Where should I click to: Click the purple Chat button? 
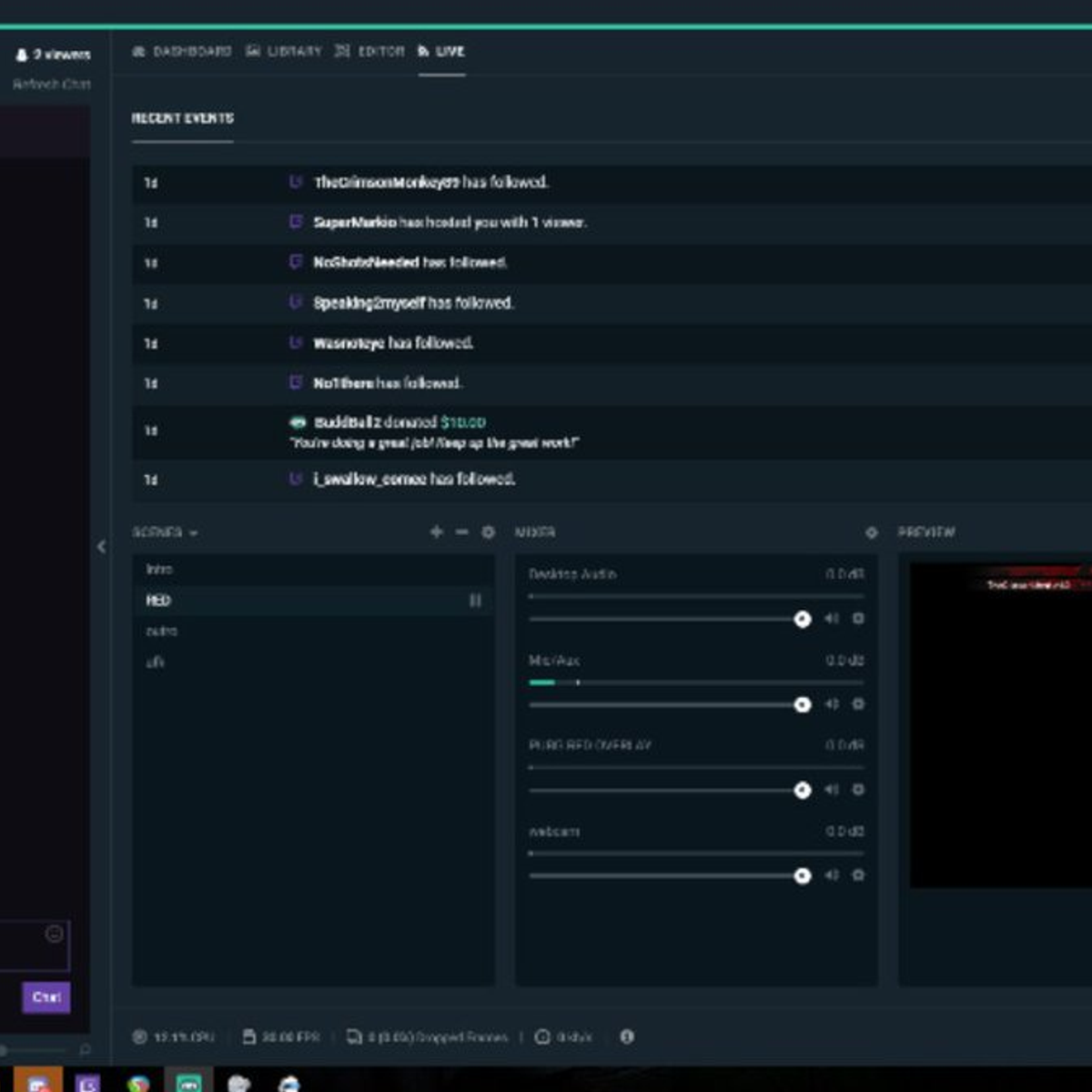point(45,996)
